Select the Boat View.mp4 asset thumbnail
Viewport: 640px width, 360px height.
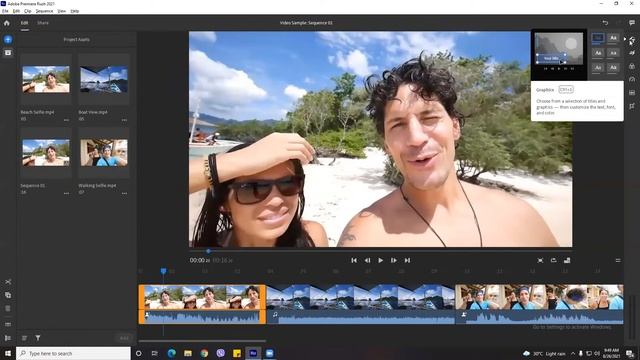point(104,80)
